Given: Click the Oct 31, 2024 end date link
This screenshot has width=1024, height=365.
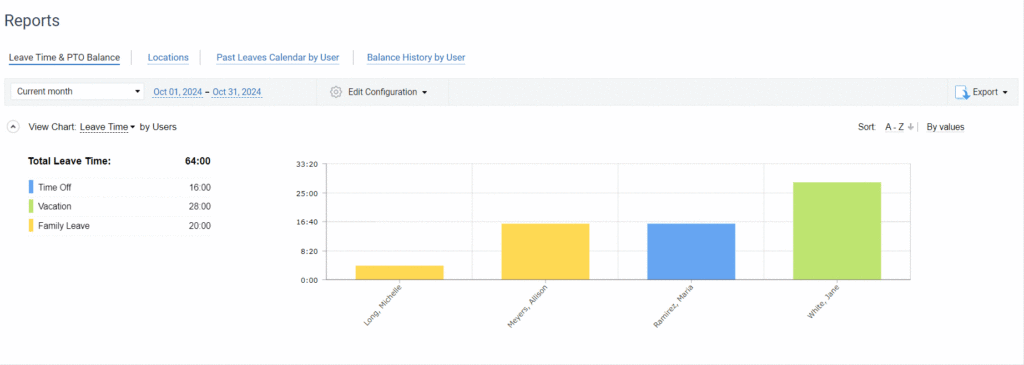Looking at the screenshot, I should click(237, 92).
